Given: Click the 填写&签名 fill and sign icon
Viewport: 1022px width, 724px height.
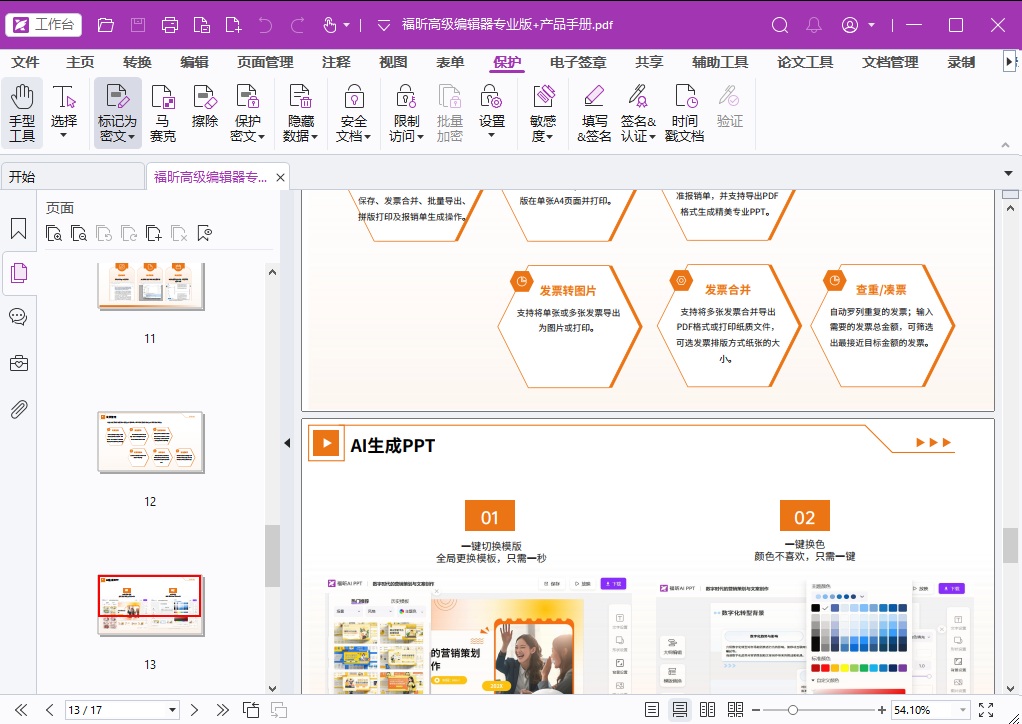Looking at the screenshot, I should [594, 113].
